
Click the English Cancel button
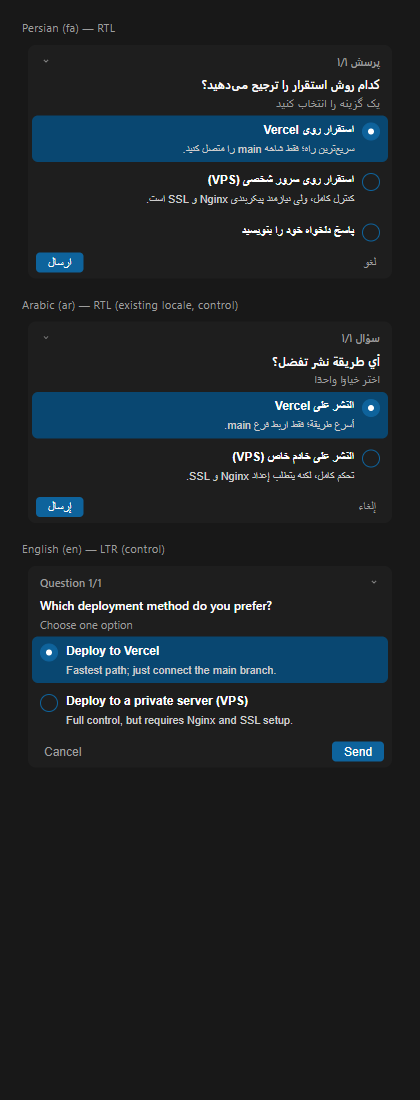point(63,751)
